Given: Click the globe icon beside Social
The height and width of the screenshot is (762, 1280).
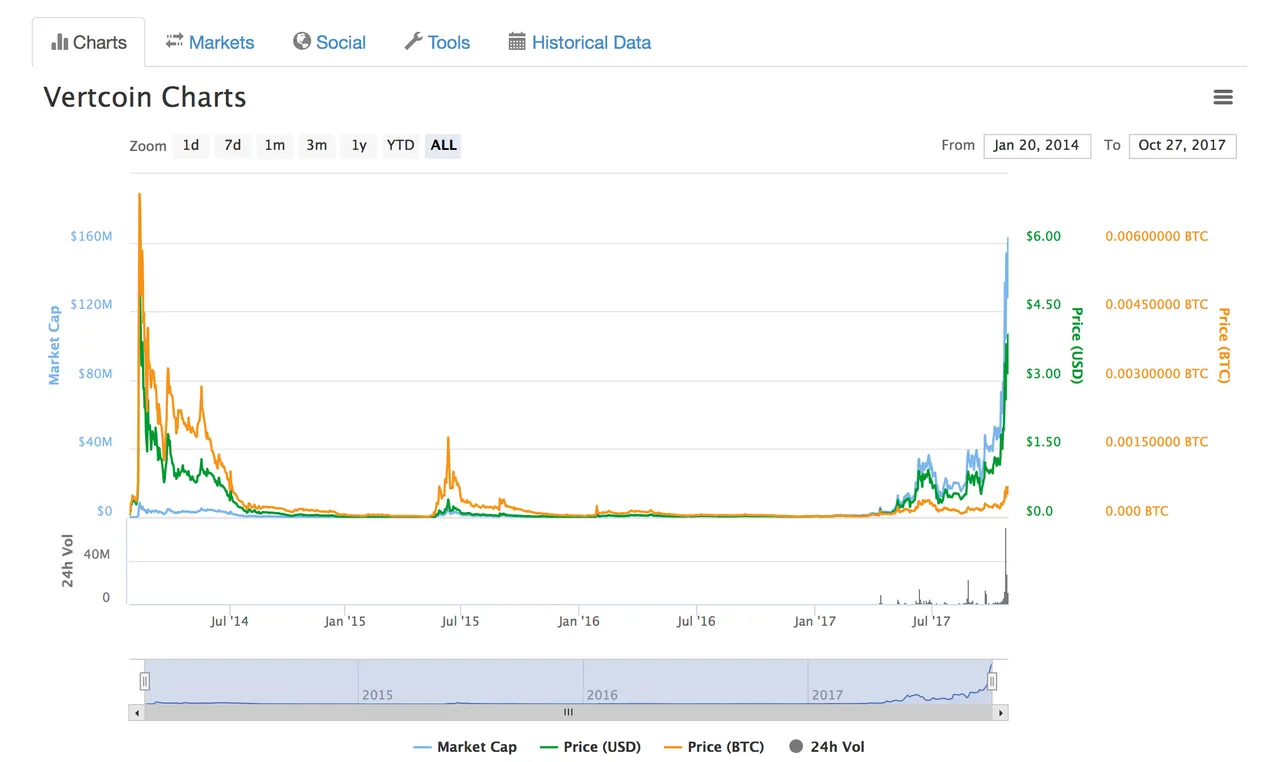Looking at the screenshot, I should [x=302, y=41].
